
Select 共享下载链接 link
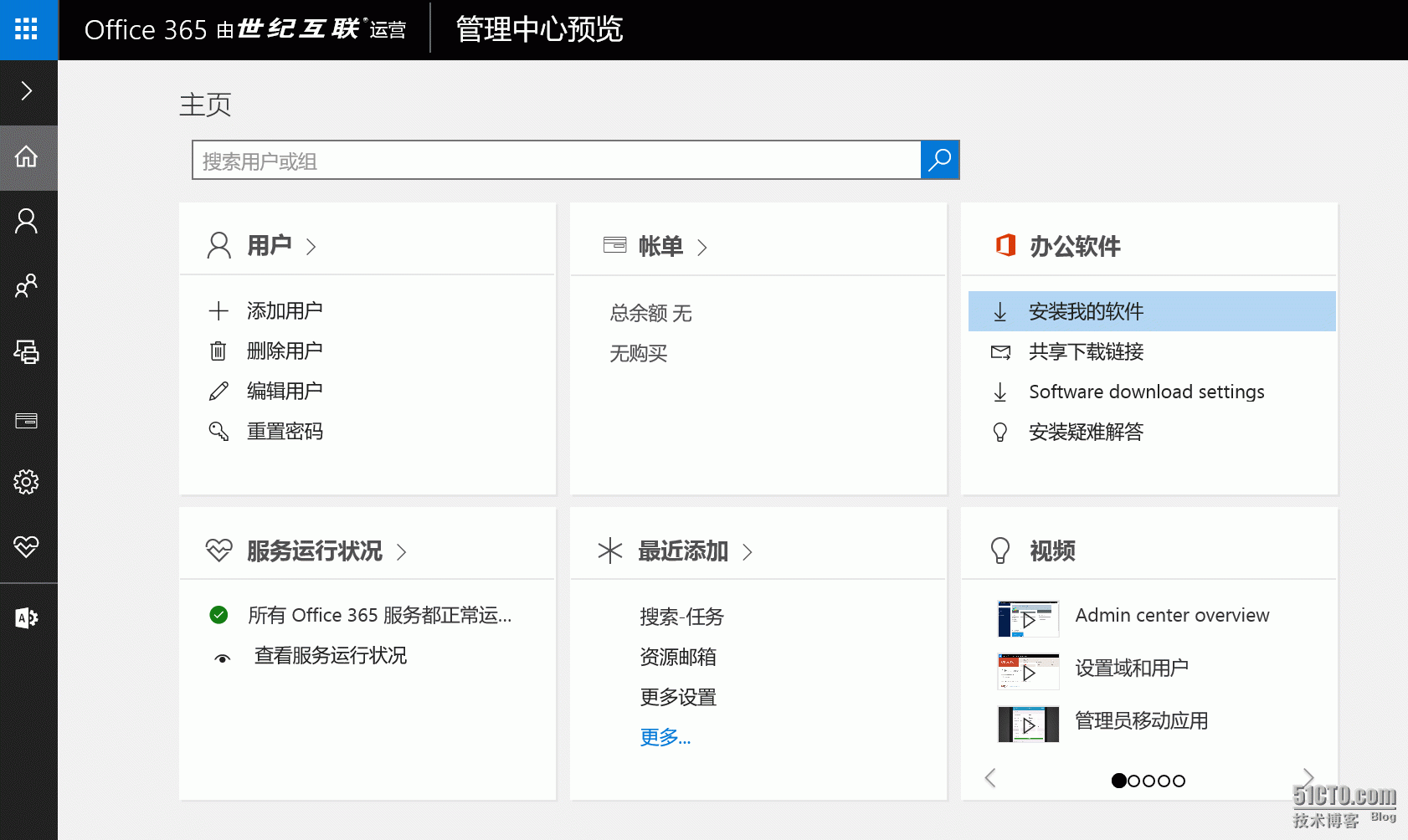click(x=1086, y=351)
